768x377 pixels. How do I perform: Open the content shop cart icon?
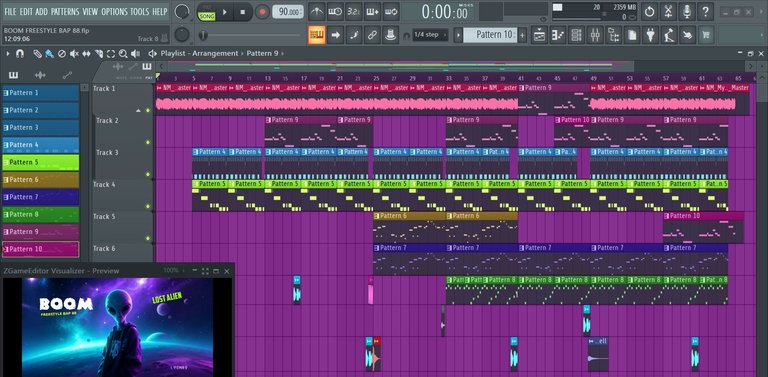click(x=706, y=35)
